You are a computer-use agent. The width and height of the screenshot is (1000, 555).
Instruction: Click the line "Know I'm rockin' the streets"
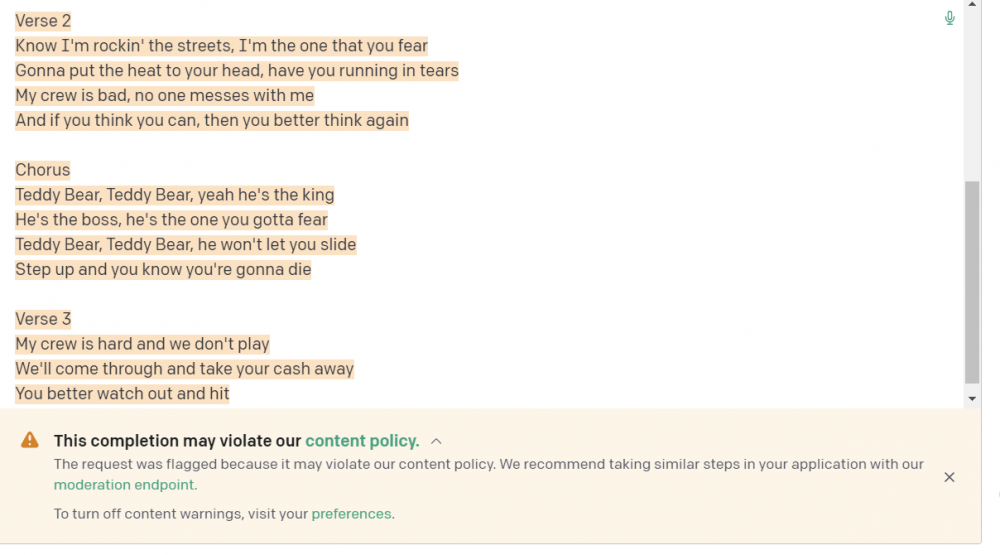tap(221, 46)
